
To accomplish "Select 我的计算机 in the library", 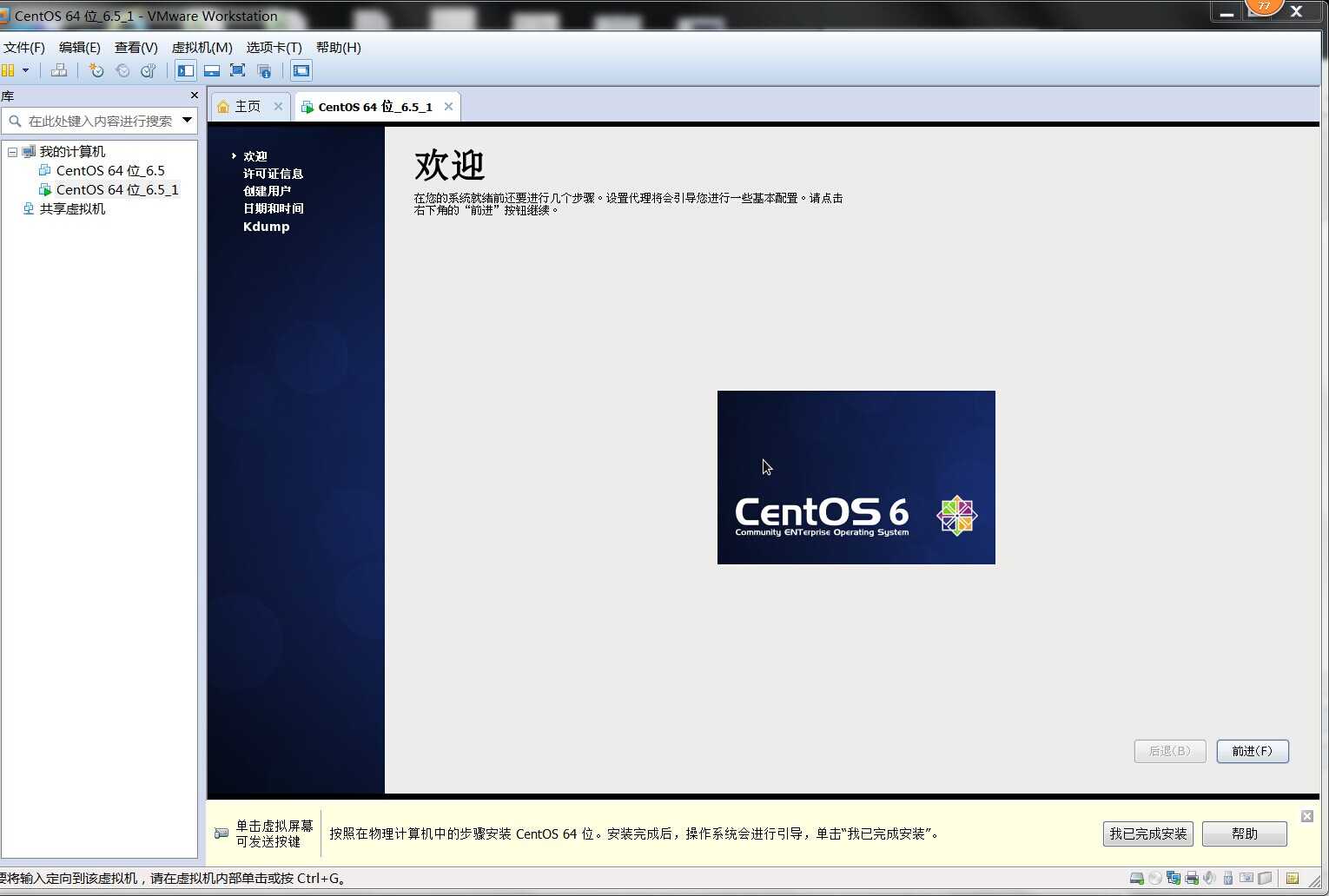I will click(x=72, y=152).
